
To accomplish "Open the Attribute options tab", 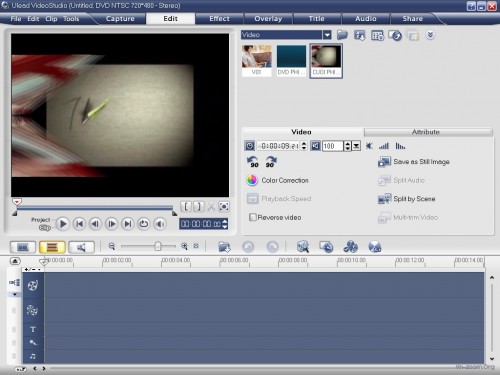I will (x=426, y=132).
